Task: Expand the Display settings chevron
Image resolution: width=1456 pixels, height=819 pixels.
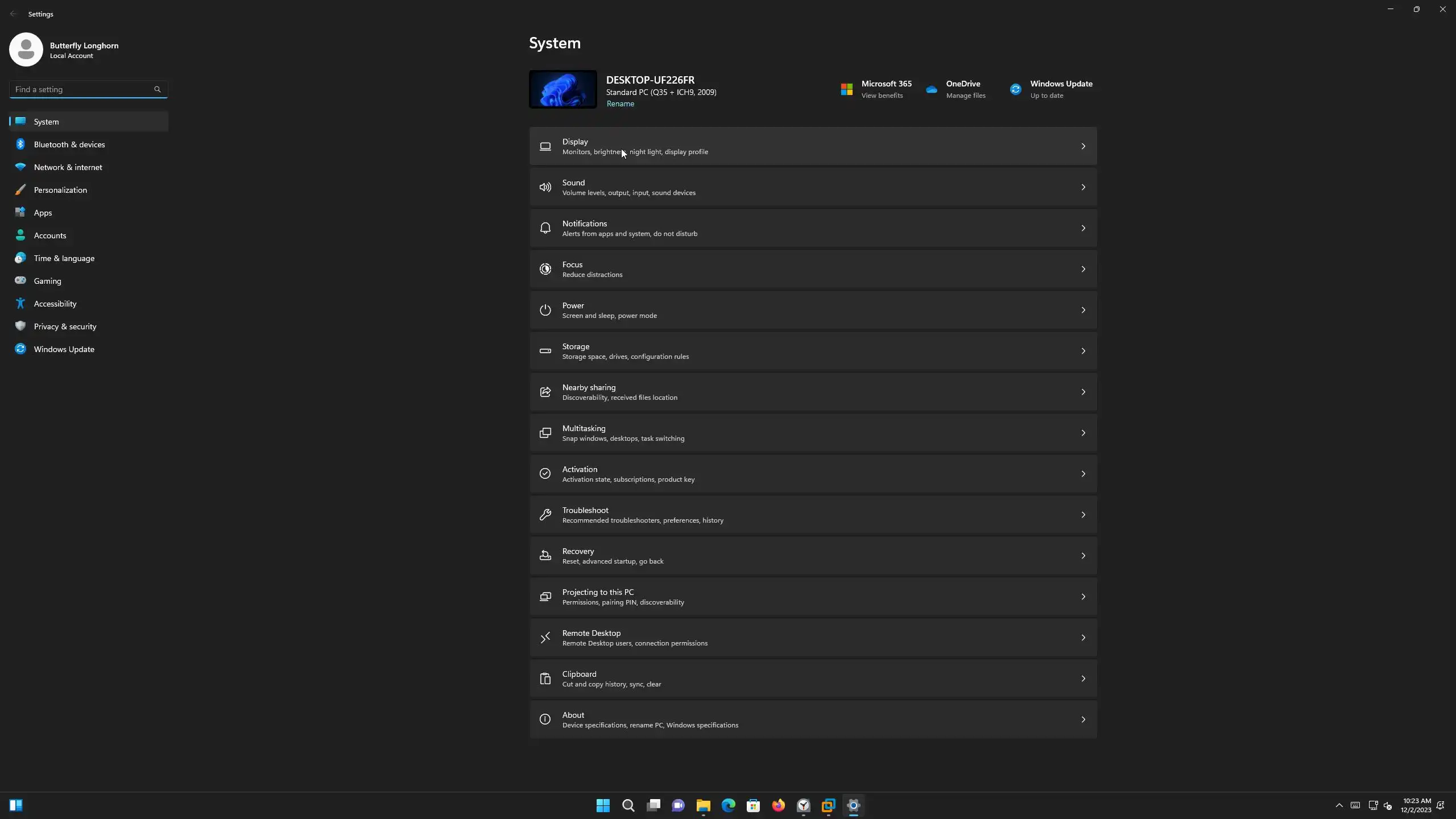Action: click(1083, 146)
